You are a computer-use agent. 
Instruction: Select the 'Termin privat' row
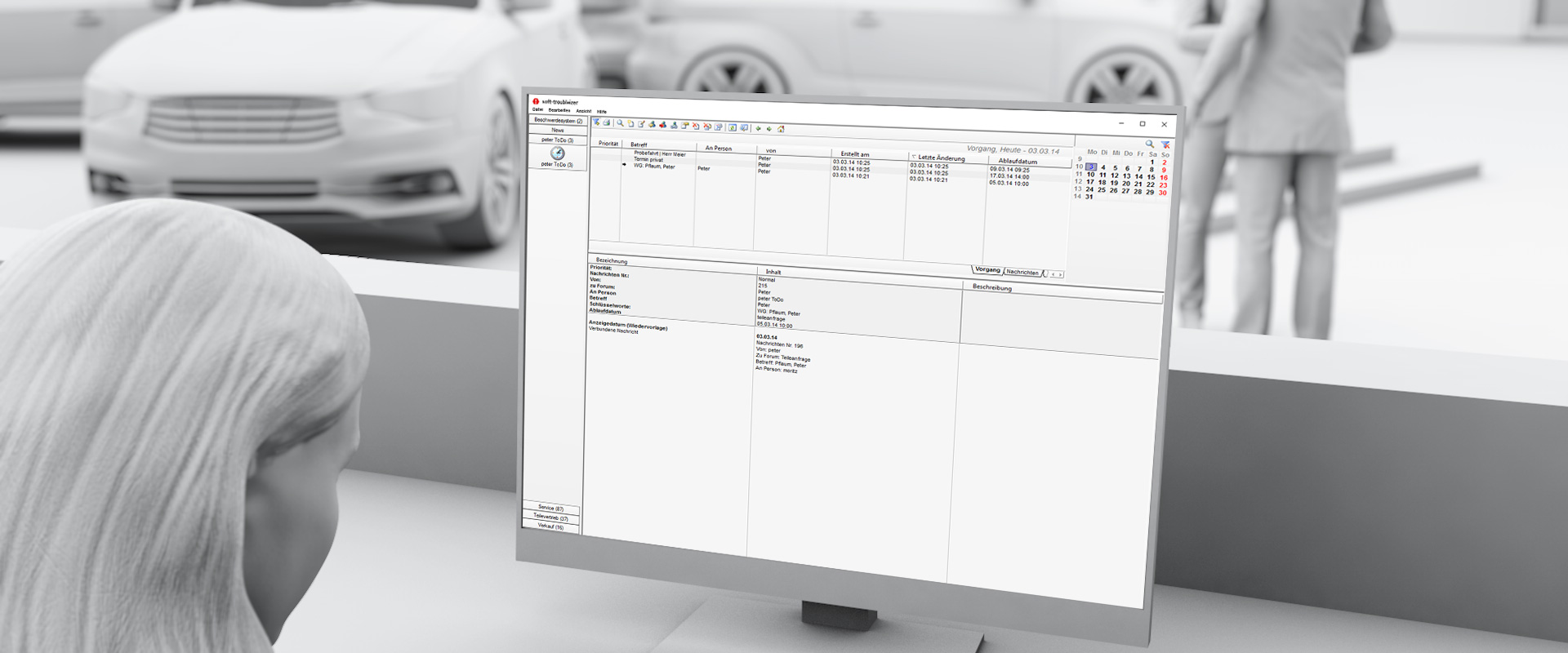pos(648,160)
